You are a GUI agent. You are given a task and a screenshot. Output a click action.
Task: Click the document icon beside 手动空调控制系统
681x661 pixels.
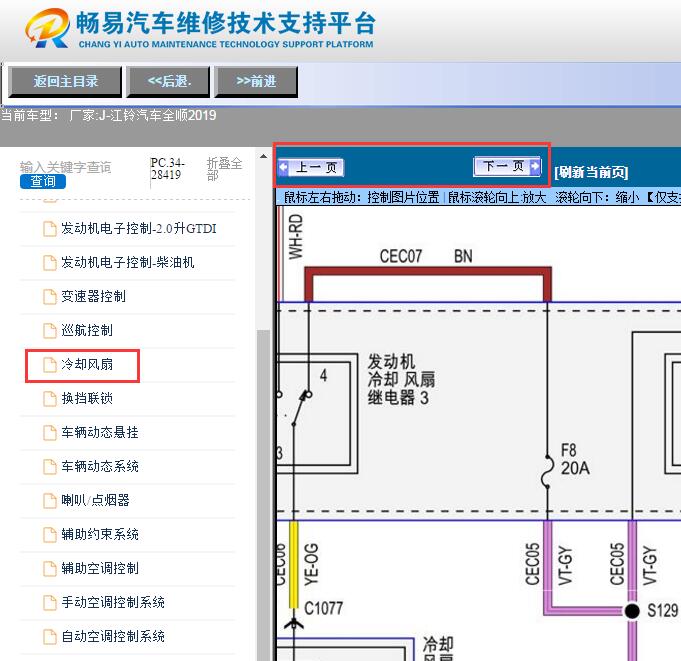pos(50,602)
